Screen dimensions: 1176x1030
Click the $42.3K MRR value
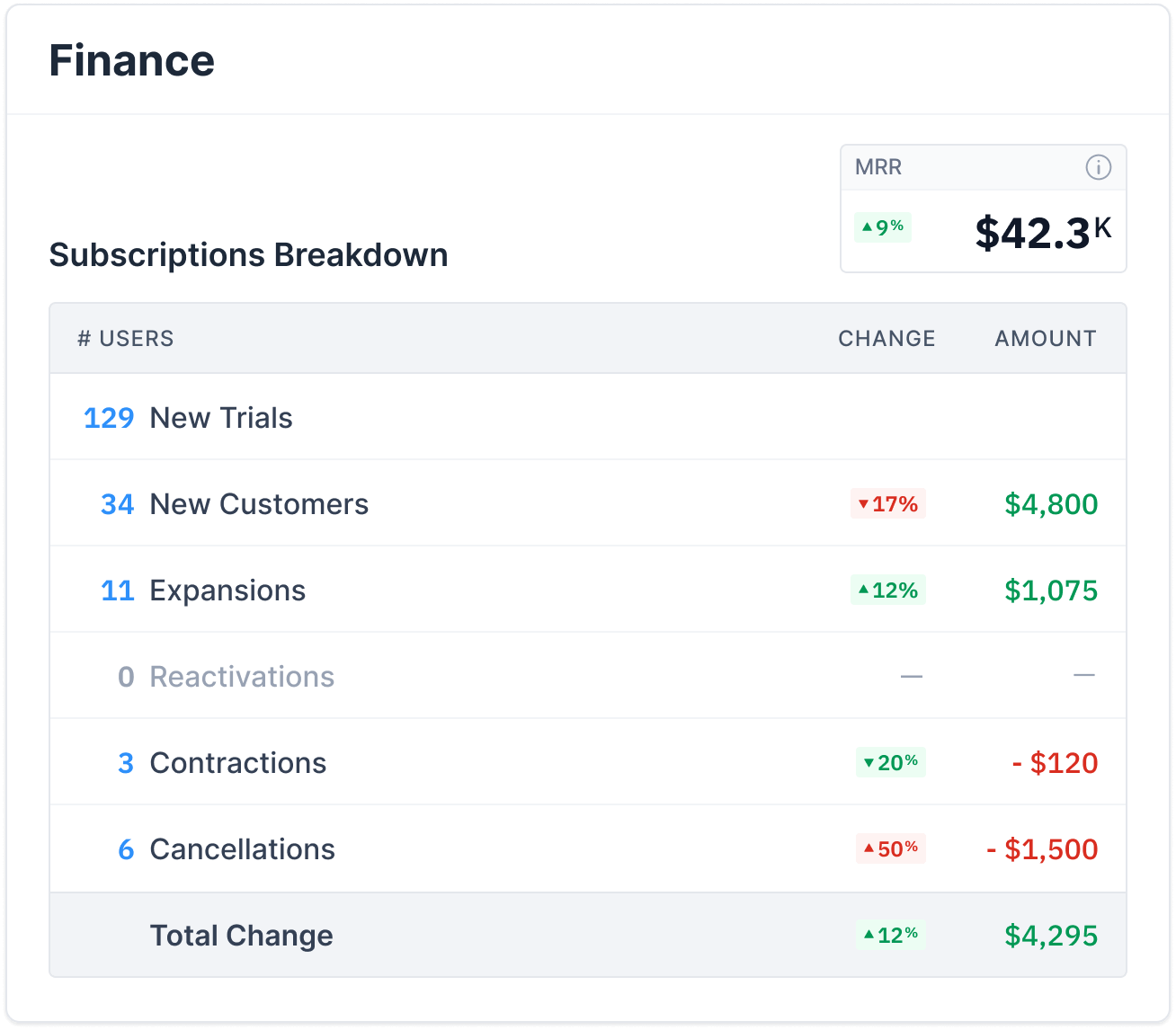click(x=1042, y=233)
